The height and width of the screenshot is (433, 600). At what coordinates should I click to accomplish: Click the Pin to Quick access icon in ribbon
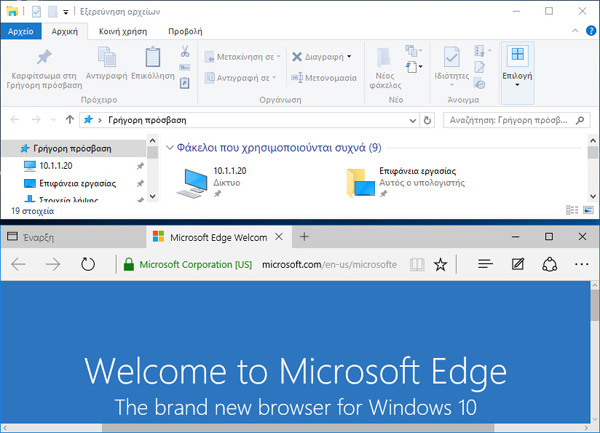[44, 57]
